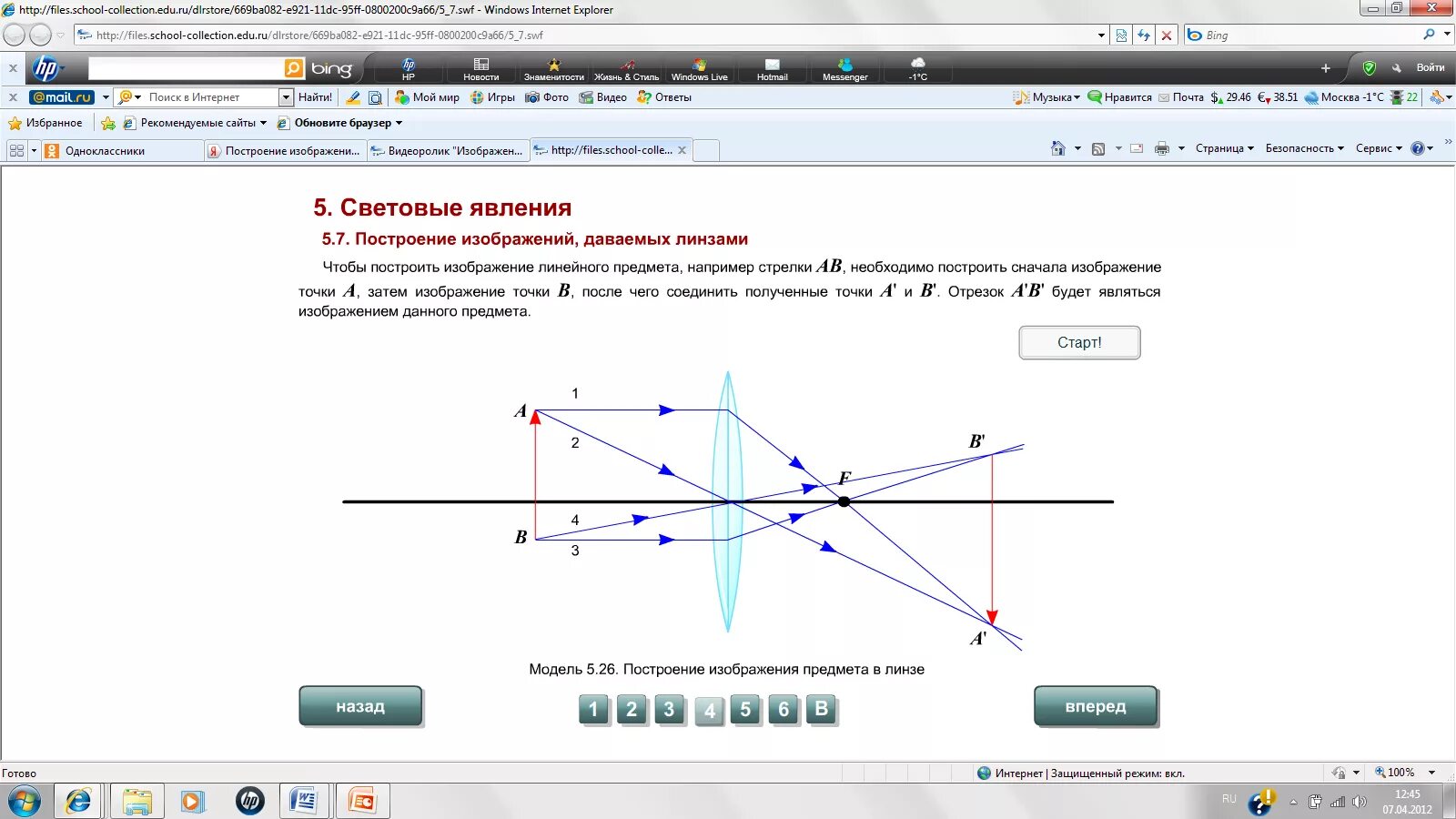Click the Home page icon
This screenshot has width=1456, height=819.
click(1057, 148)
